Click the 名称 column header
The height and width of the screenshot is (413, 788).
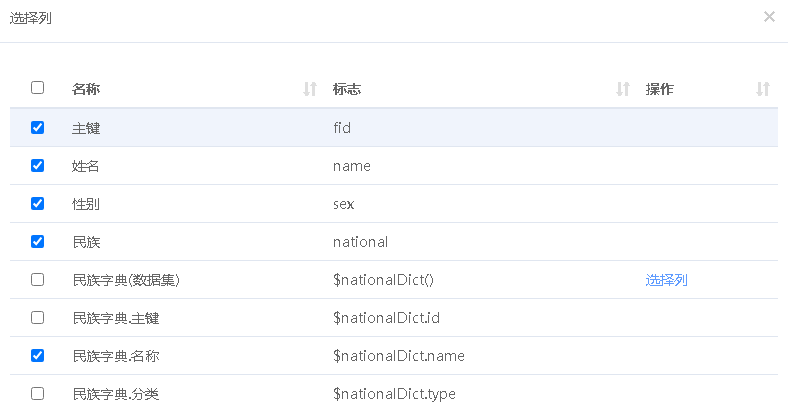click(x=86, y=89)
